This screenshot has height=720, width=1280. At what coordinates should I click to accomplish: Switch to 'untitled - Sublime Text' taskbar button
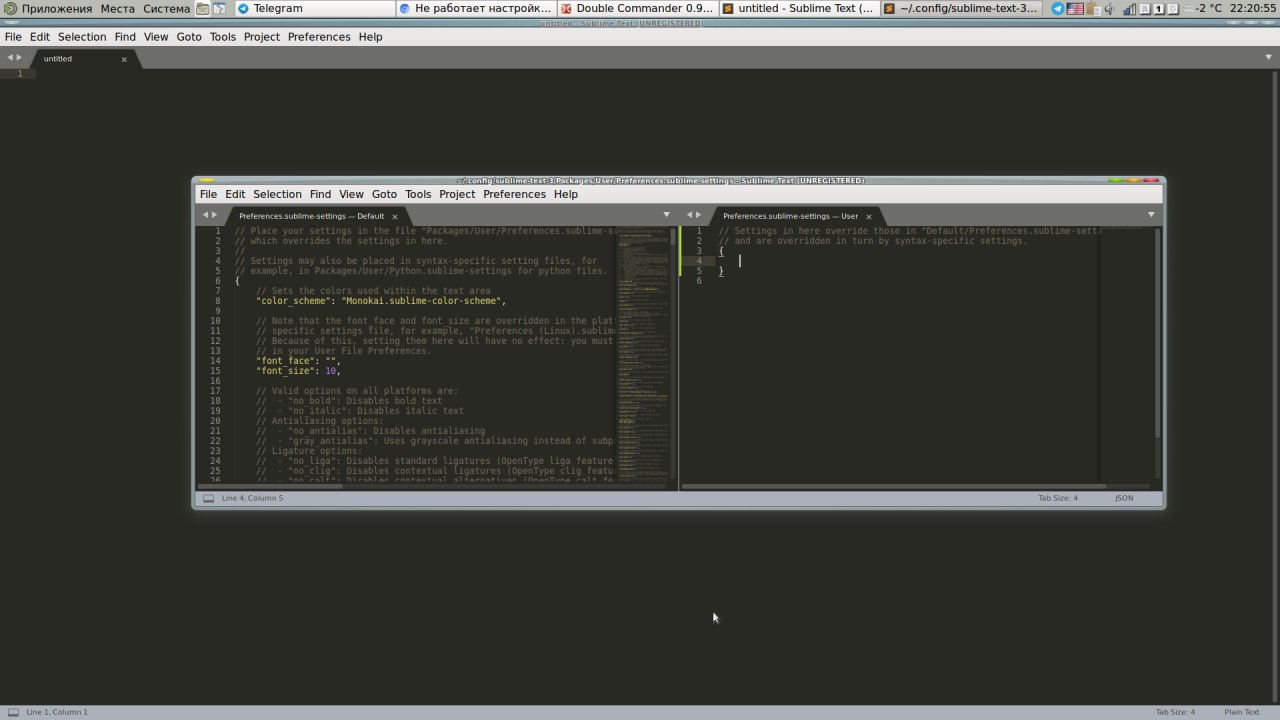click(x=799, y=8)
